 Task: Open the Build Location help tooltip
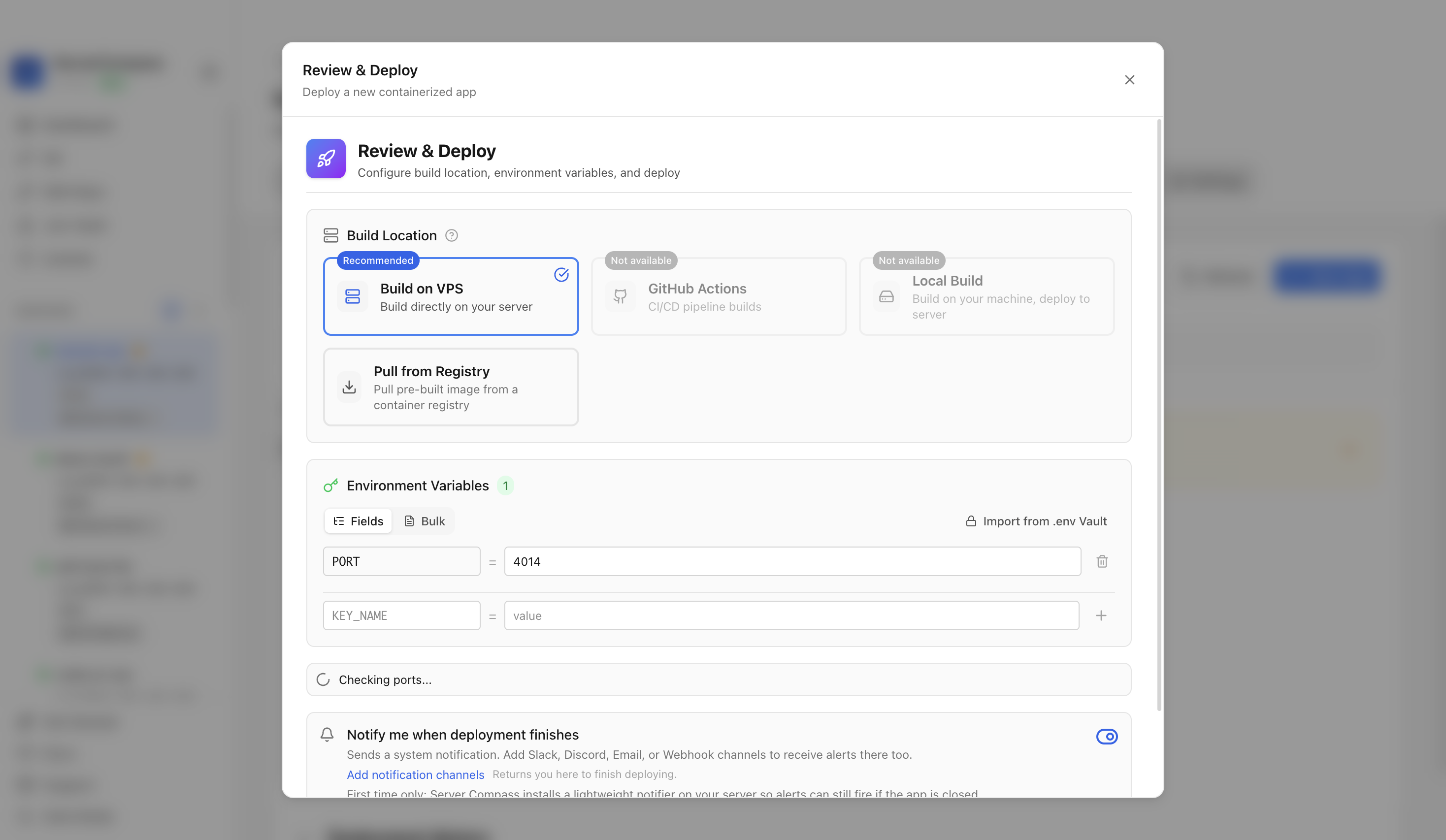pyautogui.click(x=452, y=235)
